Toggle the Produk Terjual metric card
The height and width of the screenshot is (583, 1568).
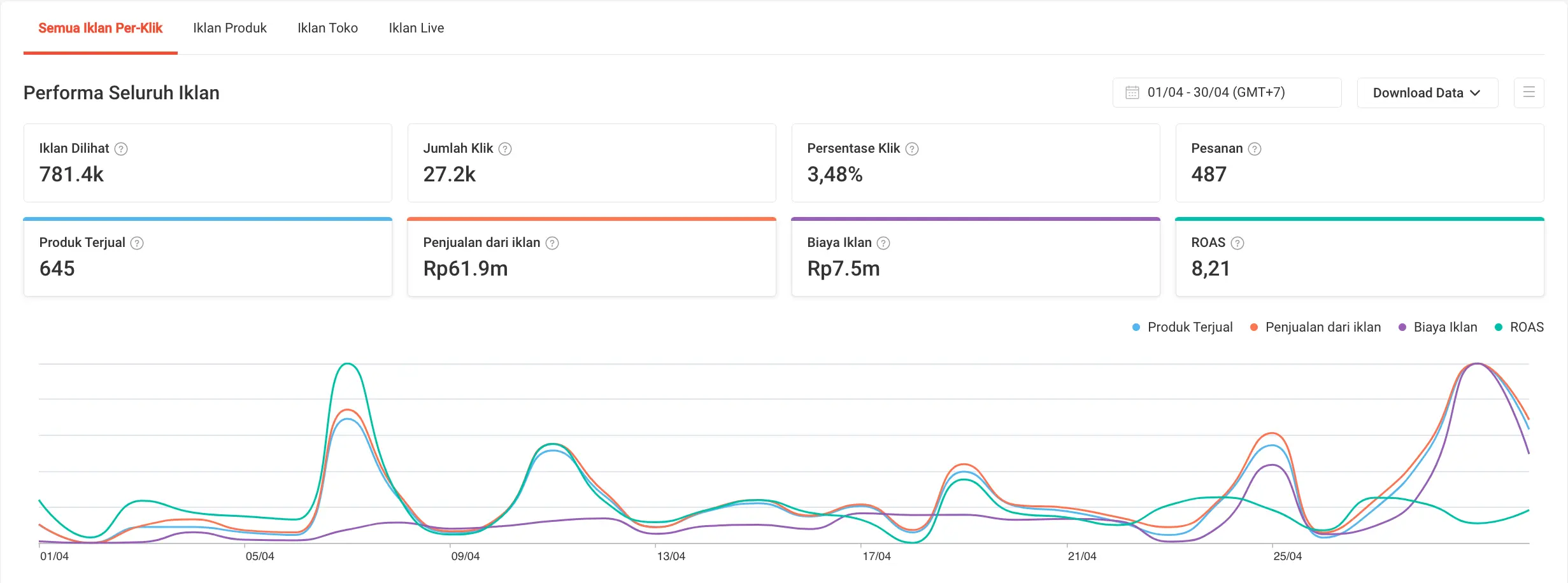coord(208,258)
